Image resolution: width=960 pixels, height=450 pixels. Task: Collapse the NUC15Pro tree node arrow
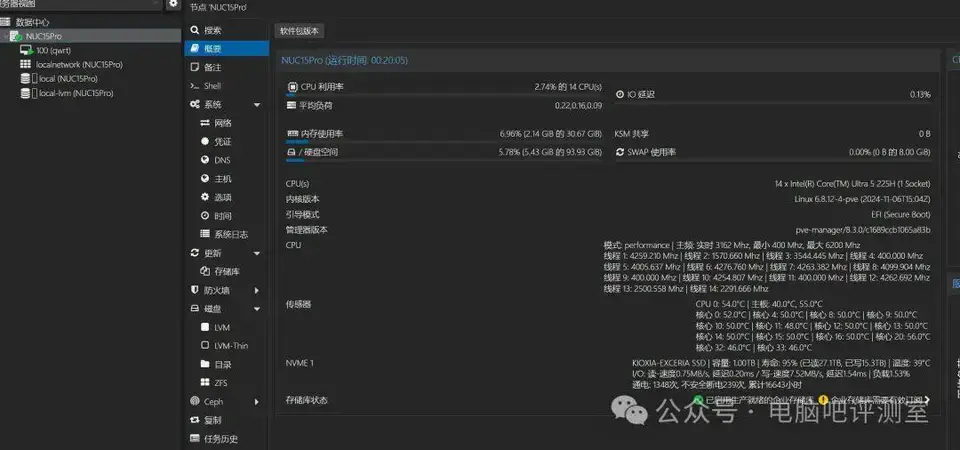(5, 36)
